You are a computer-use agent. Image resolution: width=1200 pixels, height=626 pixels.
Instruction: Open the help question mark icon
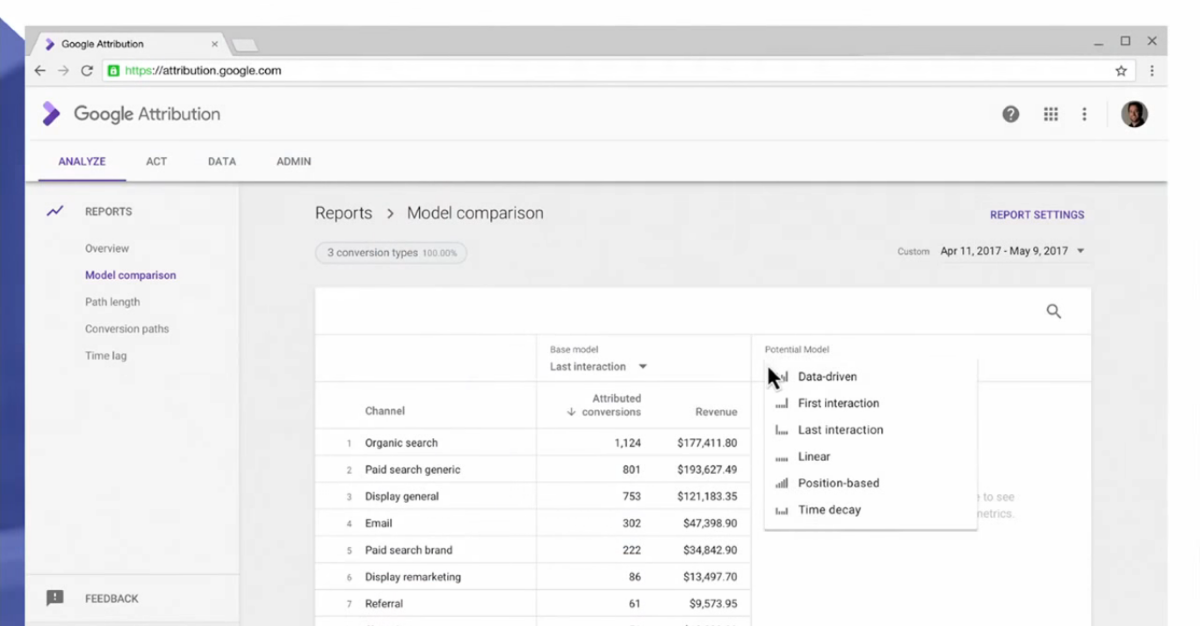[x=1011, y=114]
